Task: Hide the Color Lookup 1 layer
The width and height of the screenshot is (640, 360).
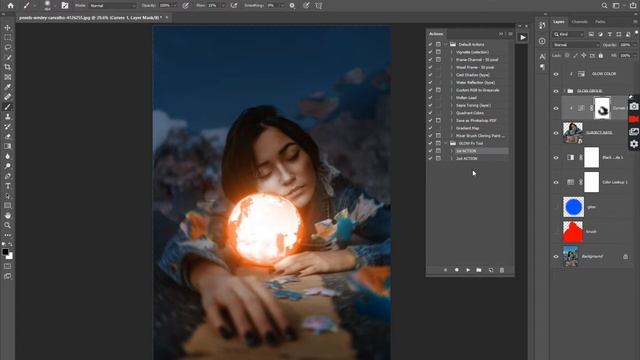Action: pyautogui.click(x=556, y=182)
